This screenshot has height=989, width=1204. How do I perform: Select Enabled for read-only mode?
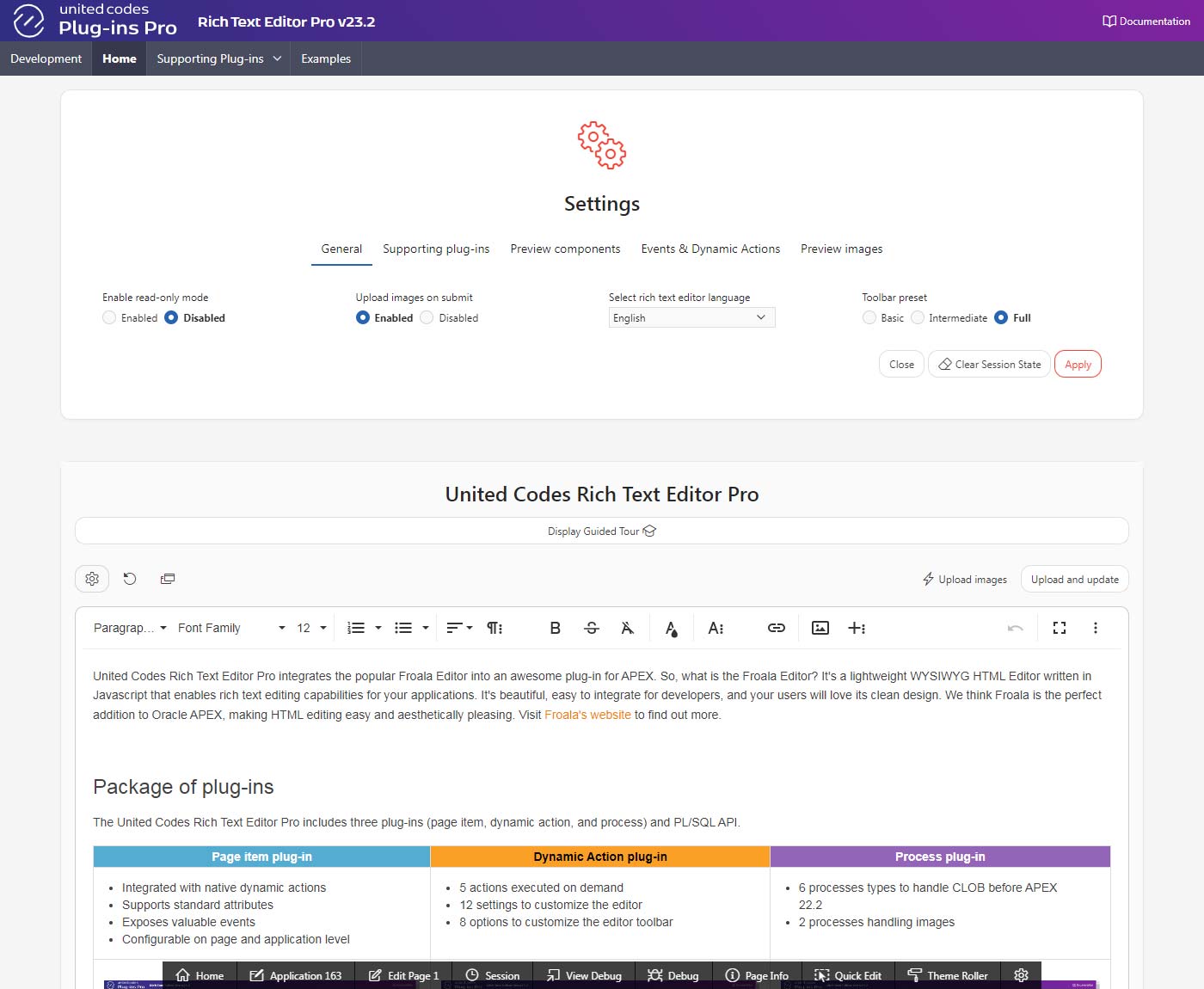[x=109, y=317]
